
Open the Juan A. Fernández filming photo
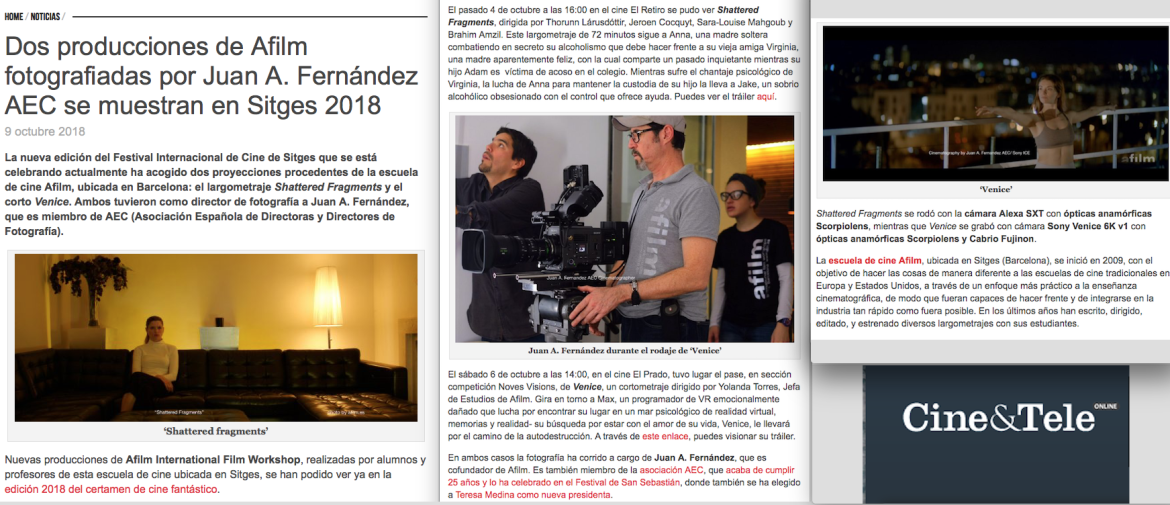625,228
